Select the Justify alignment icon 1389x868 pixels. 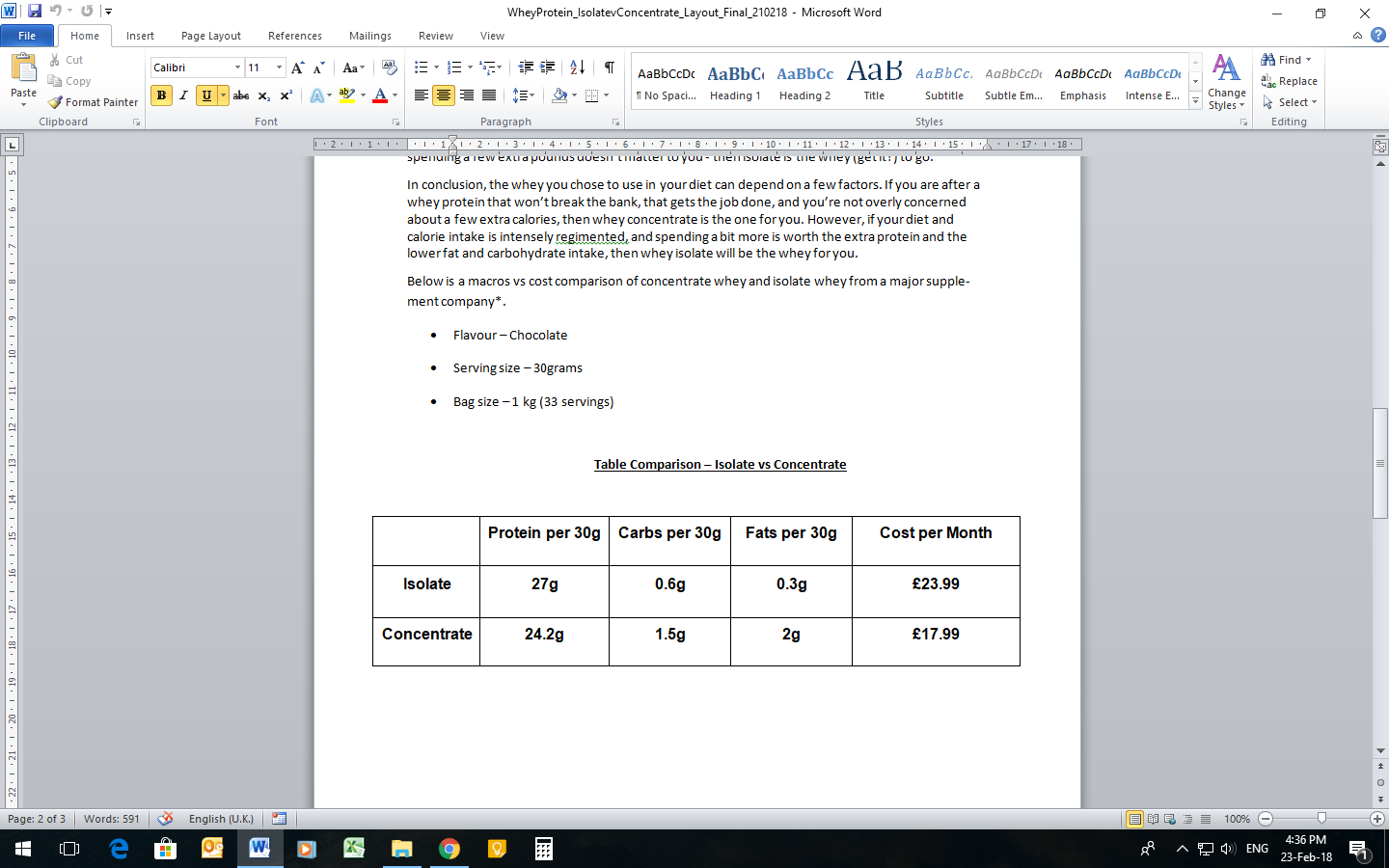pos(489,95)
